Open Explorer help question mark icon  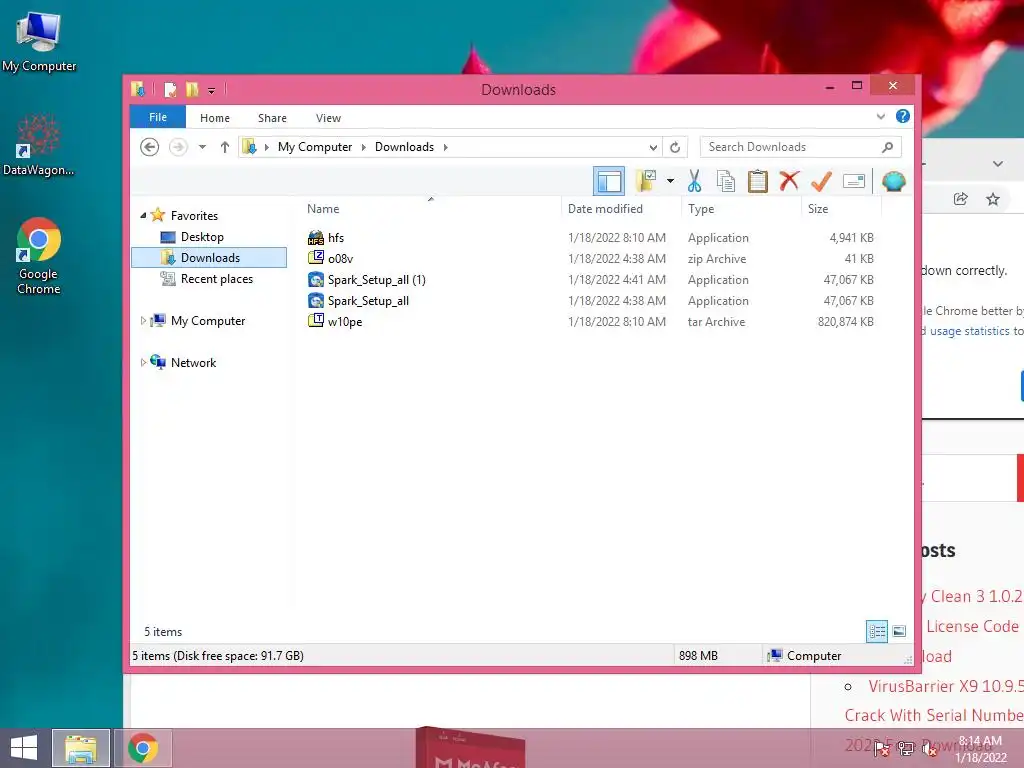coord(903,116)
